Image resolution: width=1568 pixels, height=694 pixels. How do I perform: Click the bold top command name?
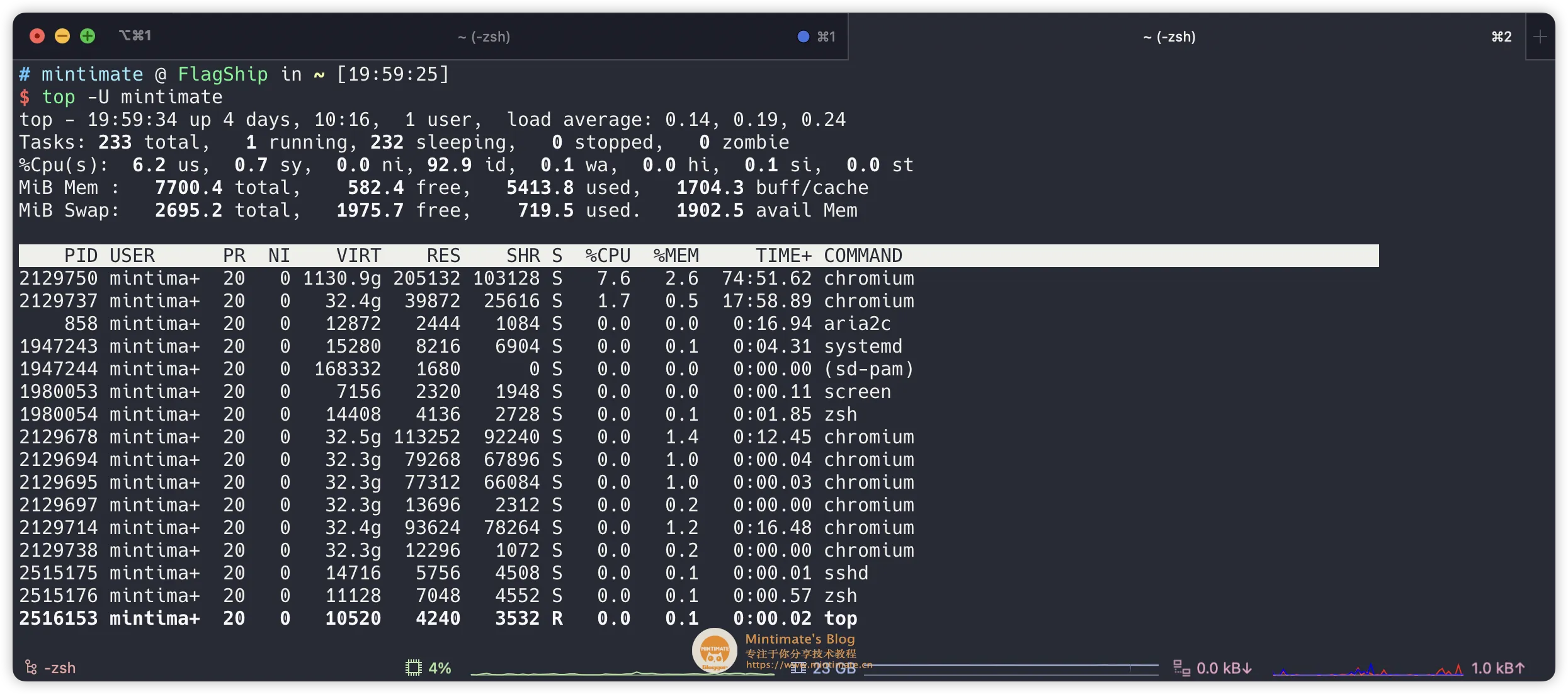840,618
